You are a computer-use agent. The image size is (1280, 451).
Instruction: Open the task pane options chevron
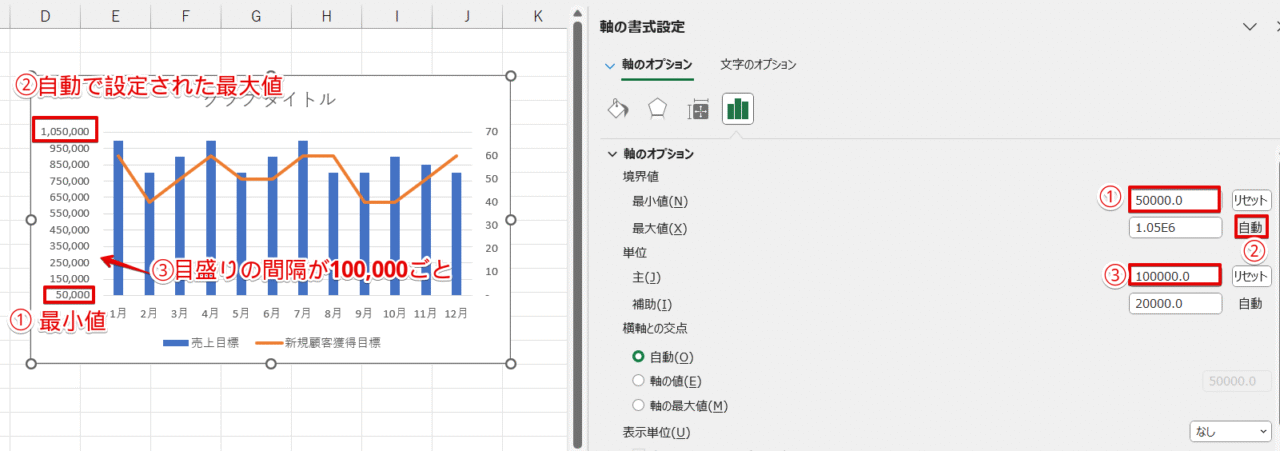1247,27
